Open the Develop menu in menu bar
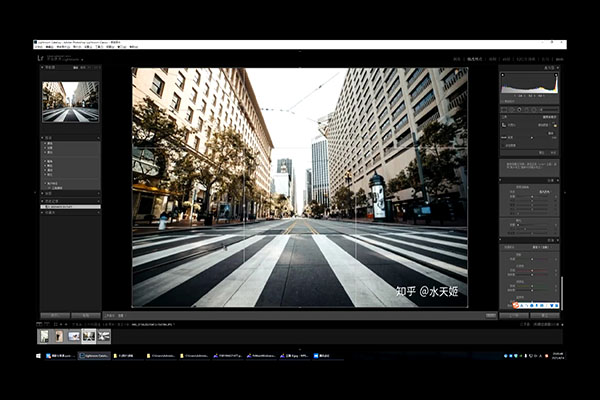The height and width of the screenshot is (400, 600). [x=64, y=47]
